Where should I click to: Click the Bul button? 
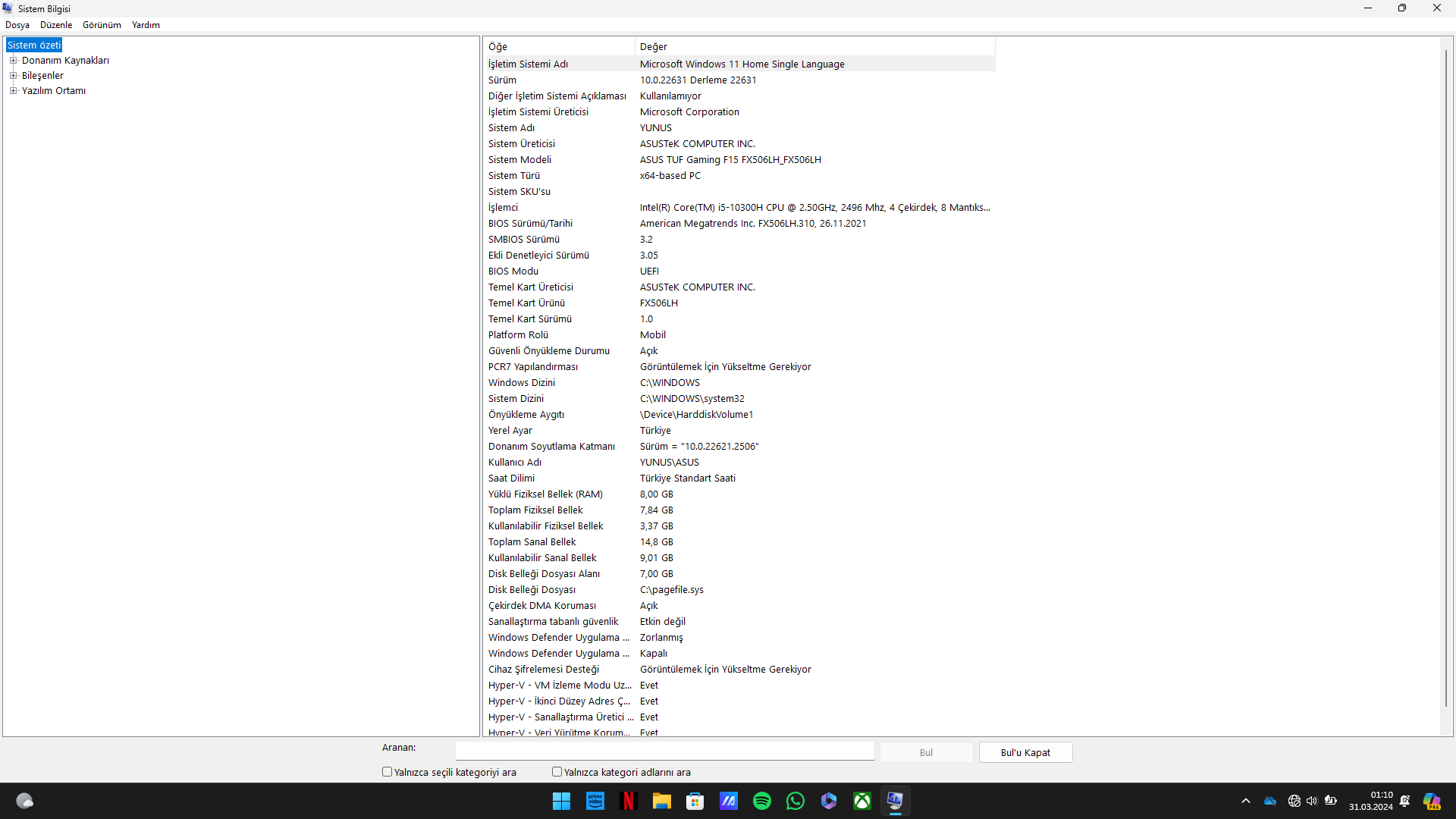[x=926, y=752]
